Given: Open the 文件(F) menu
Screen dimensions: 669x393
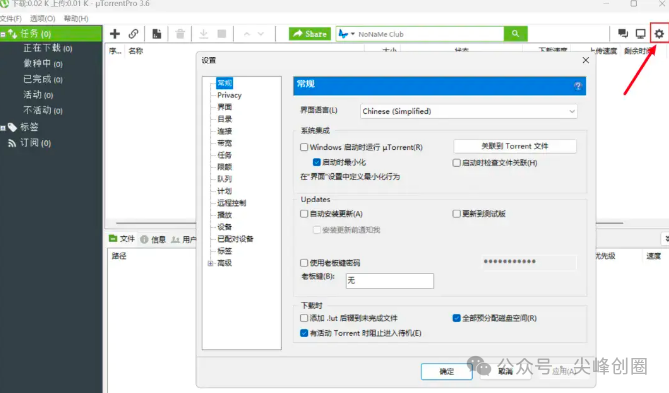Looking at the screenshot, I should pos(11,19).
